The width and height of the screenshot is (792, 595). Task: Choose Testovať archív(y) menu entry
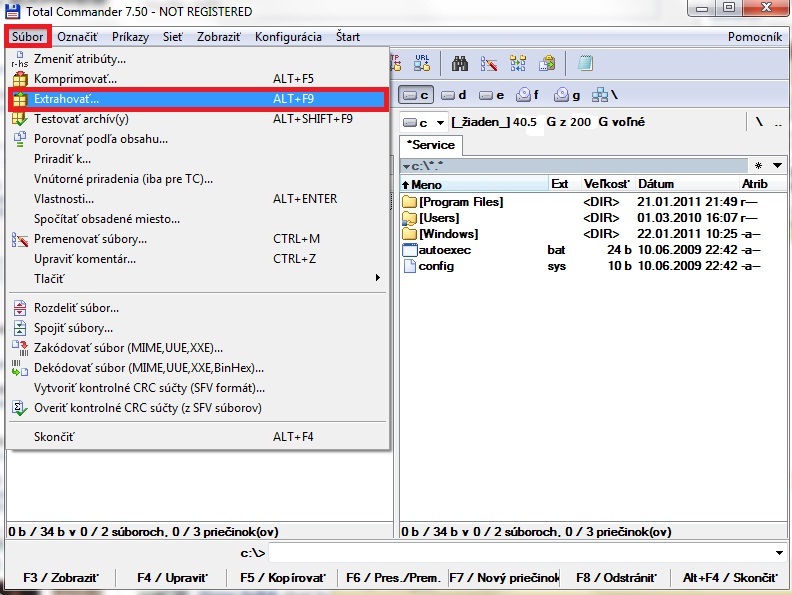point(197,119)
